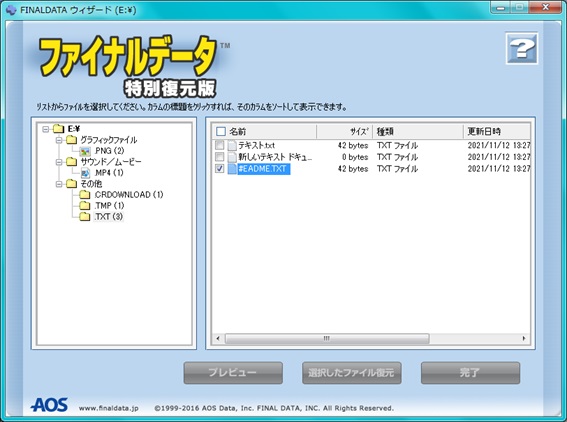This screenshot has height=422, width=567.
Task: Select the .PNG (2) tree item
Action: (x=109, y=151)
